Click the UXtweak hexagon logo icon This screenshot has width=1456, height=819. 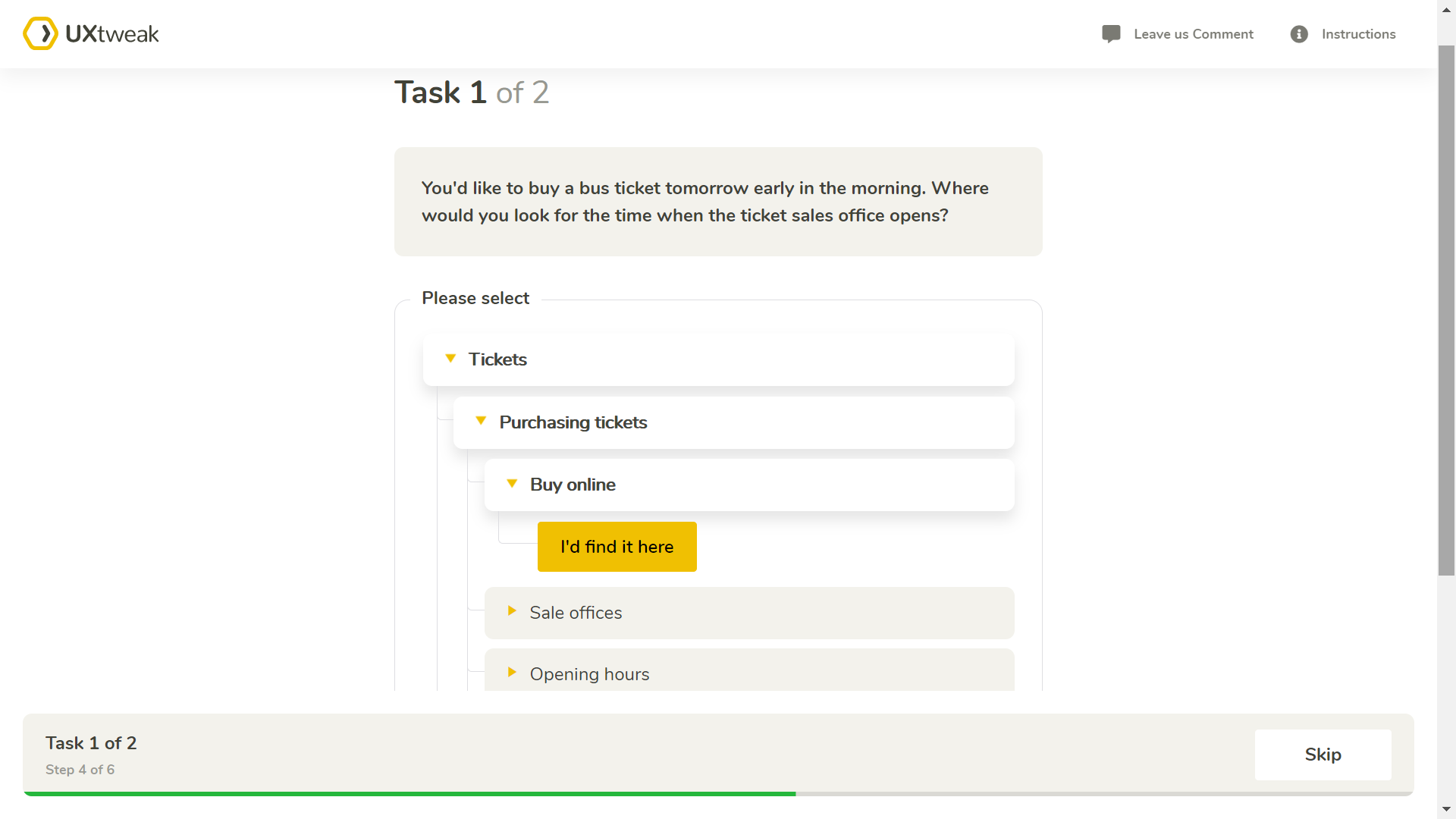click(x=40, y=33)
